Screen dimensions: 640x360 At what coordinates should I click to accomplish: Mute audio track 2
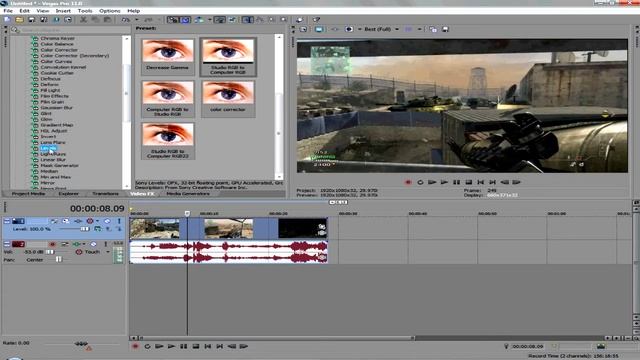pyautogui.click(x=93, y=244)
